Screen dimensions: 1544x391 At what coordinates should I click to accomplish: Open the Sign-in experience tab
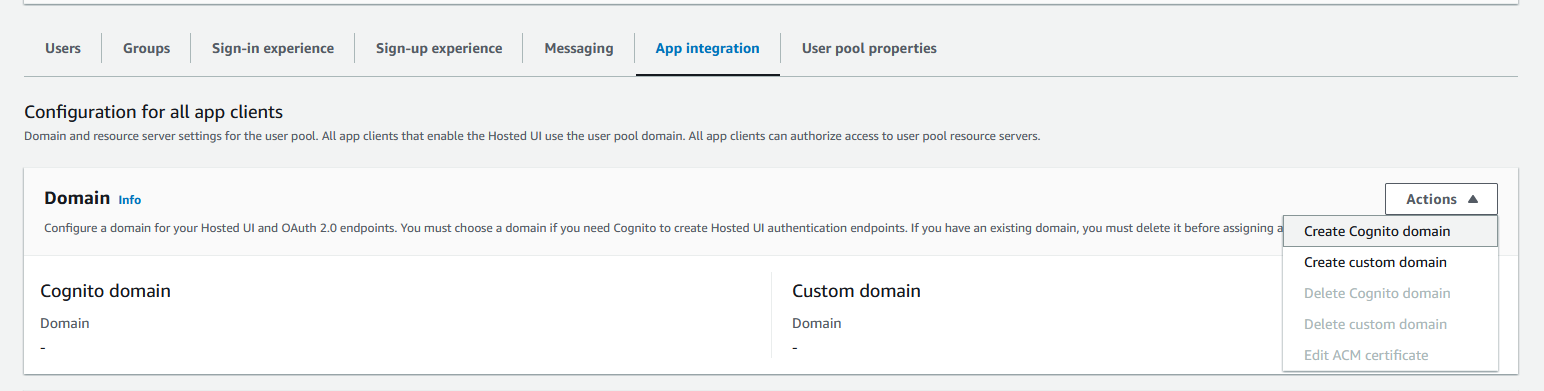(273, 48)
